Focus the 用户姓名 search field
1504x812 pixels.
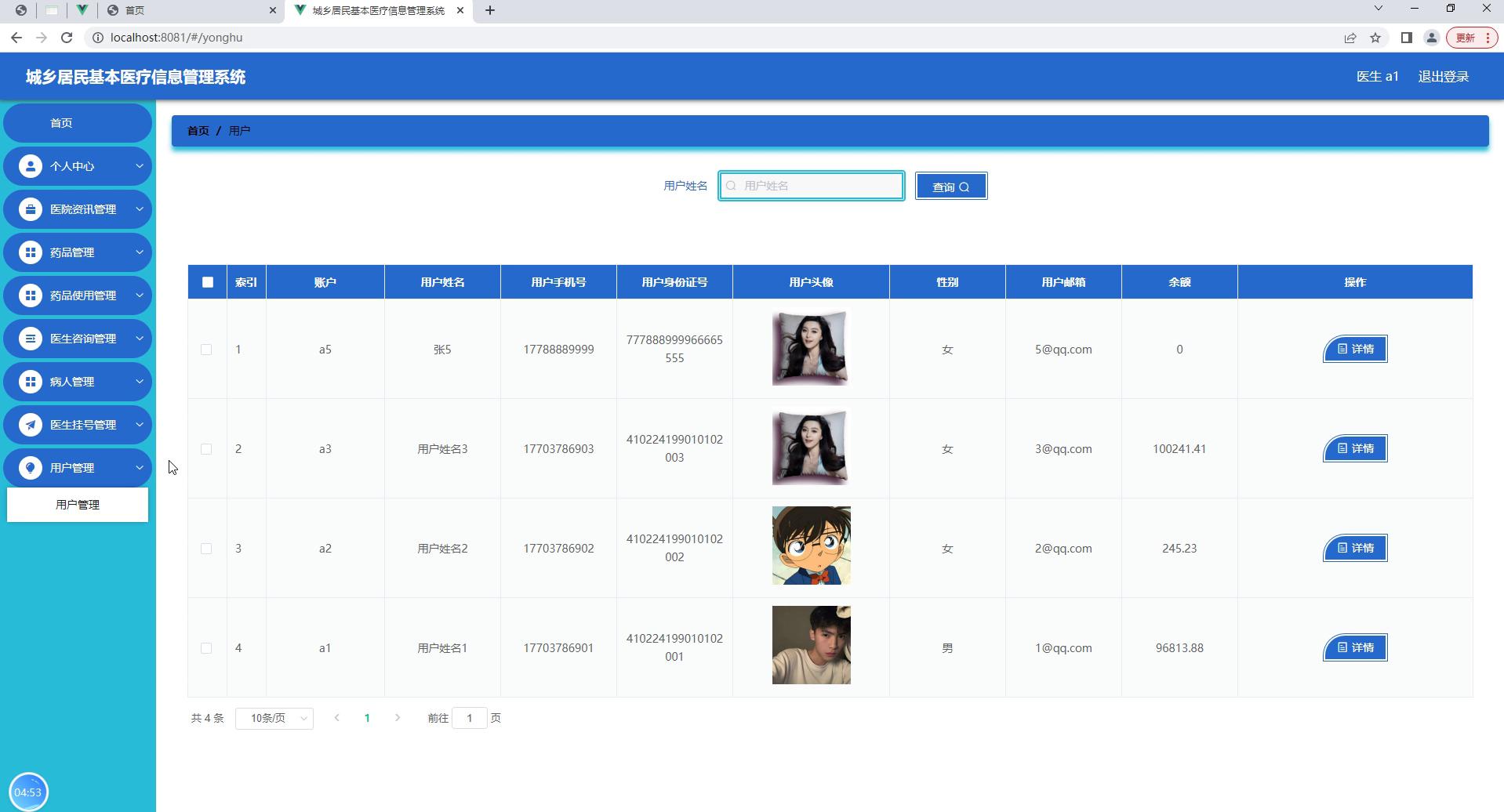pos(812,186)
